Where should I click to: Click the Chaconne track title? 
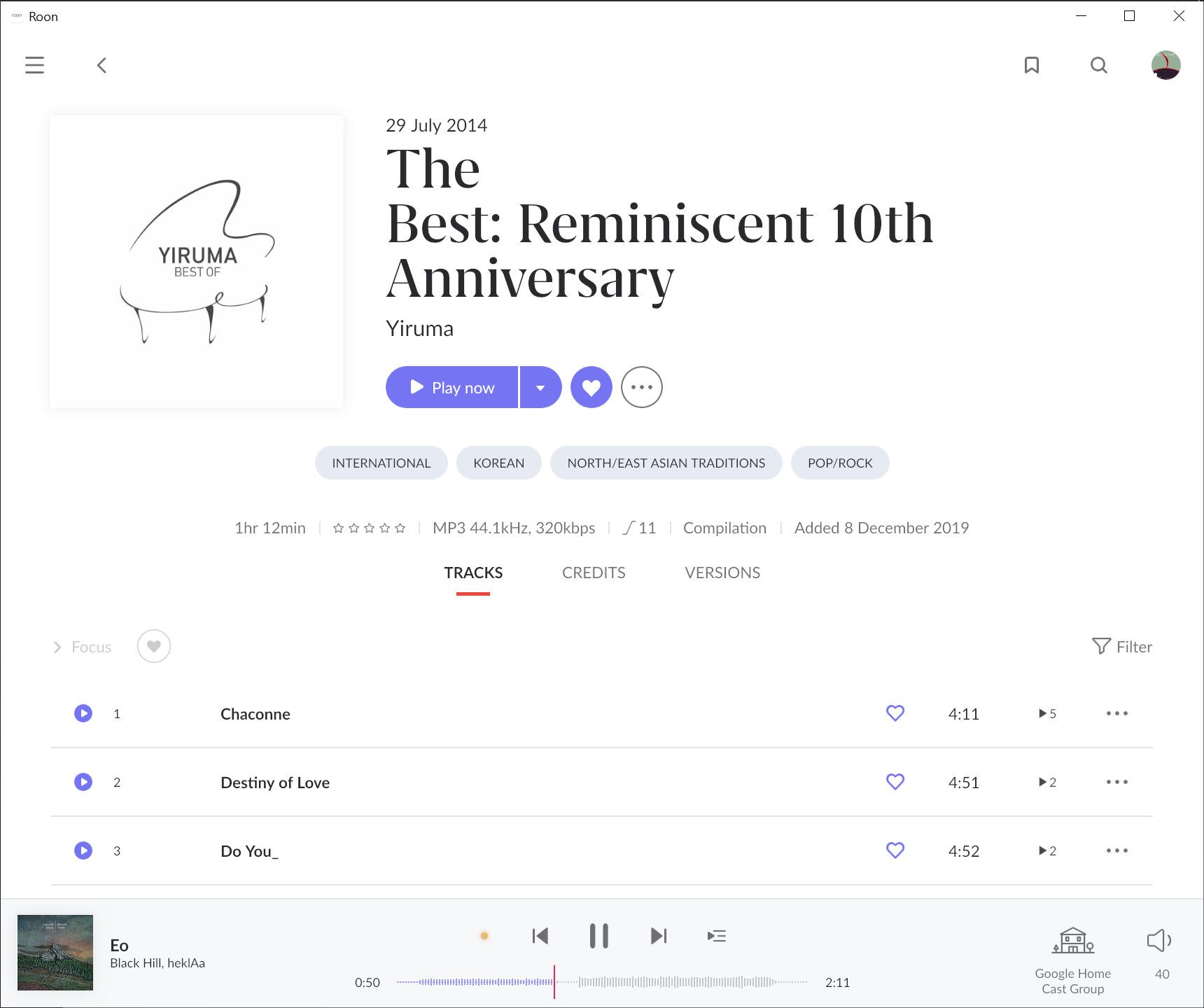coord(255,714)
